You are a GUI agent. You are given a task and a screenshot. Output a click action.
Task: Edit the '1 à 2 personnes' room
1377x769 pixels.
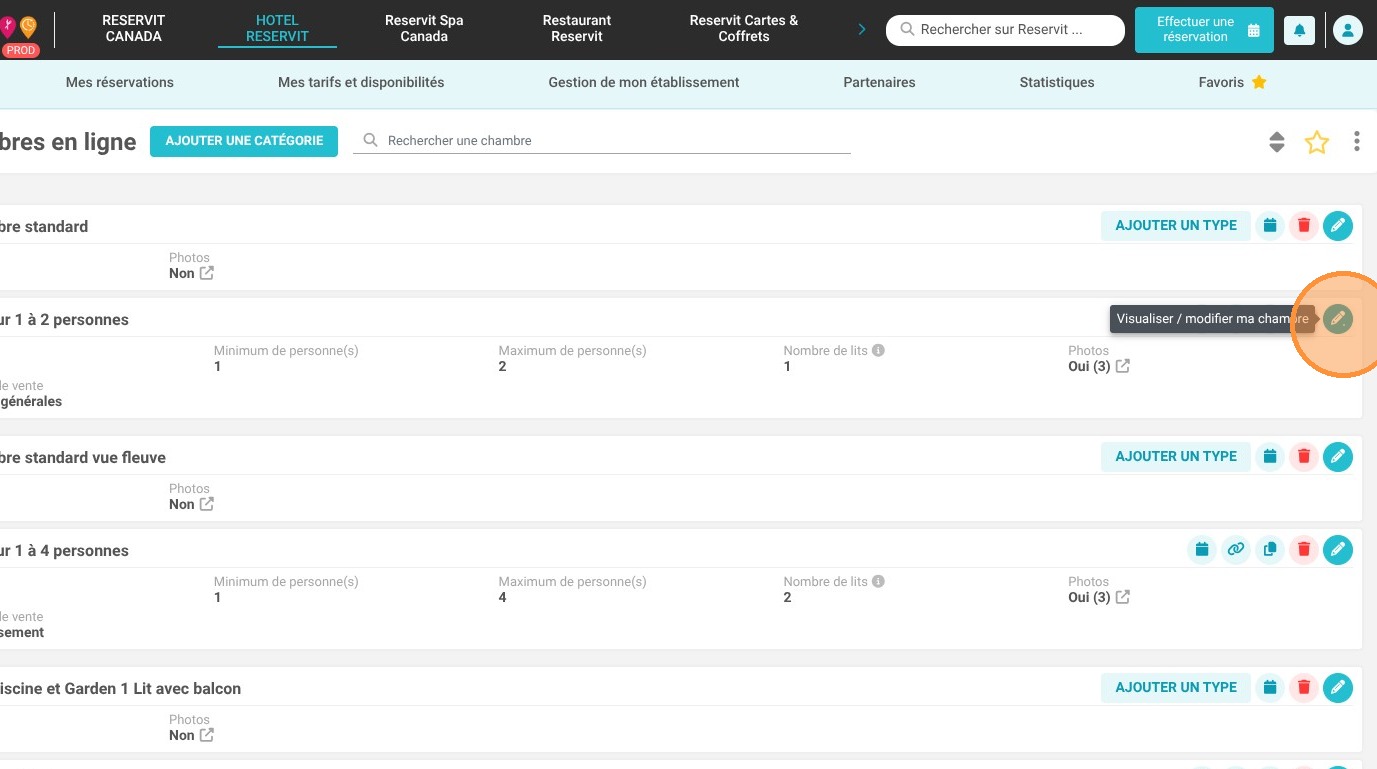click(x=1338, y=319)
